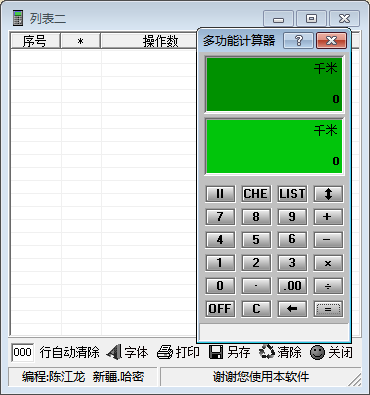The image size is (370, 395).
Task: Click the 序号 column header
Action: pos(35,41)
